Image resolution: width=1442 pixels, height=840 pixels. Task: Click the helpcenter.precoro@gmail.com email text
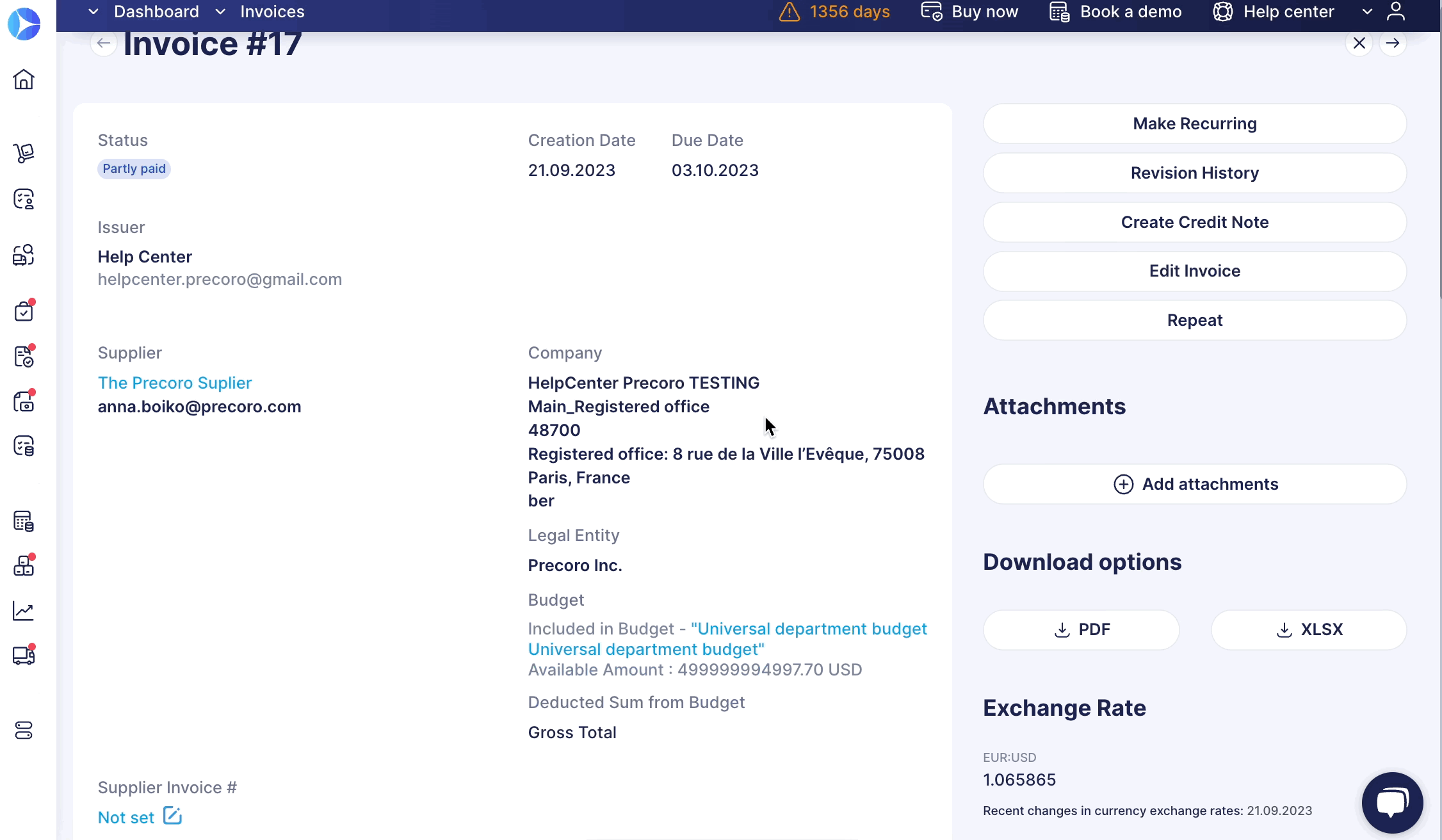(x=220, y=279)
